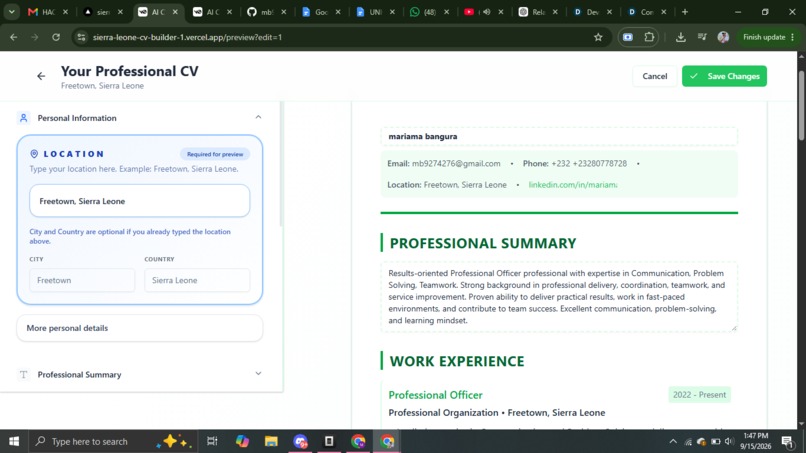Screen dimensions: 806x453
Task: Focus the City field
Action: [82, 280]
